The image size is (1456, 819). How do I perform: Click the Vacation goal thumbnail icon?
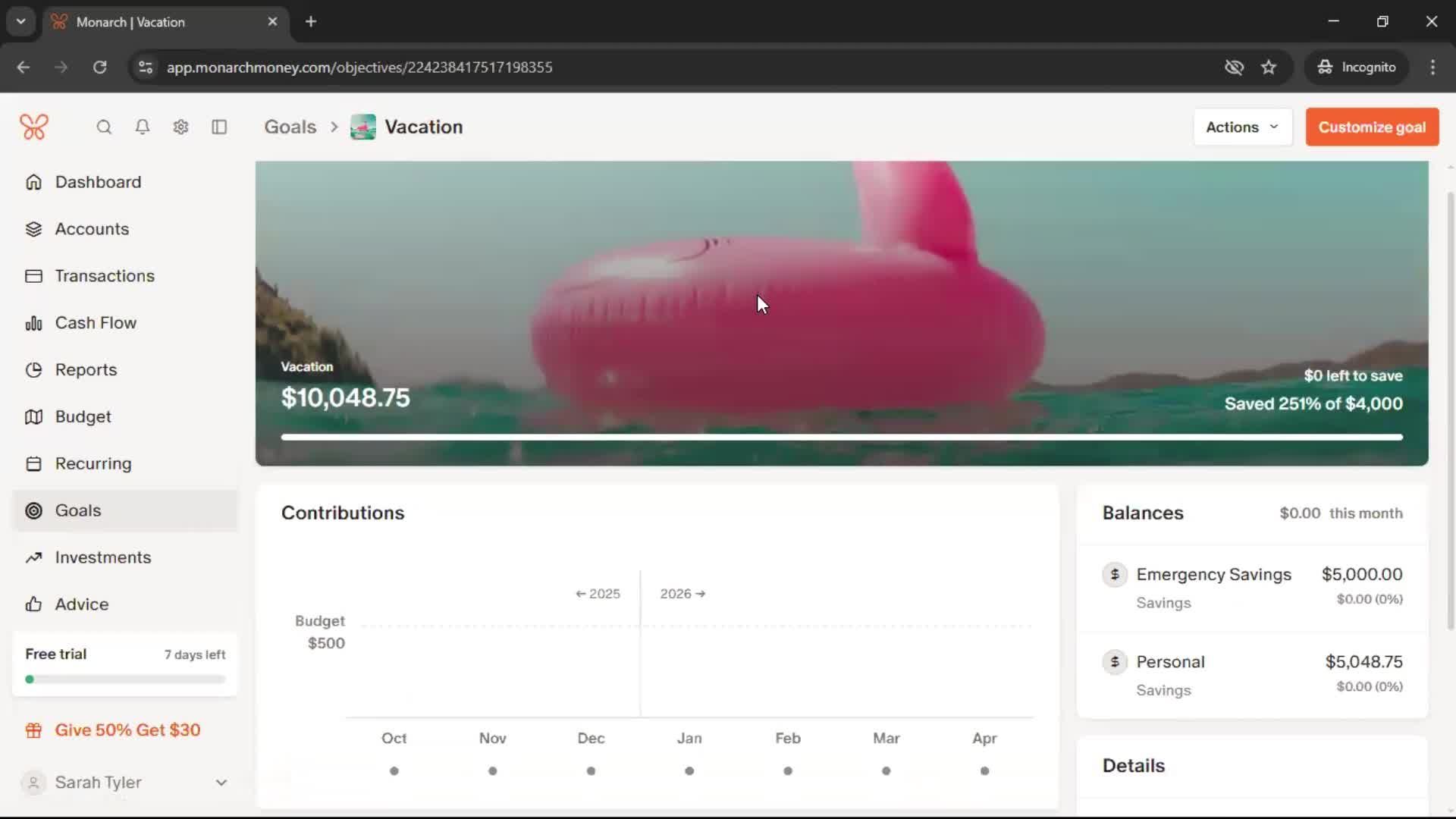click(x=363, y=127)
